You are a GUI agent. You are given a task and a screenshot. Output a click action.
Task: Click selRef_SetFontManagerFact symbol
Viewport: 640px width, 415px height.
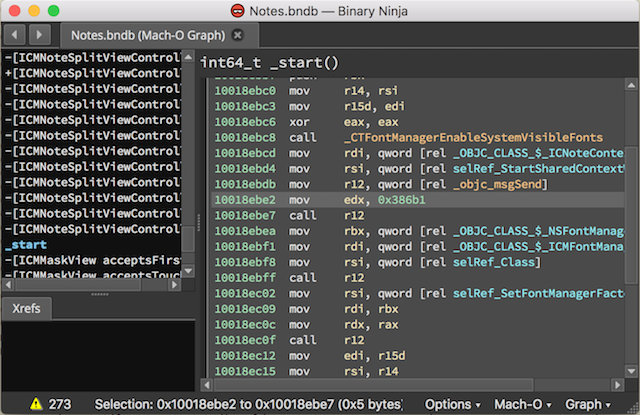pos(538,293)
